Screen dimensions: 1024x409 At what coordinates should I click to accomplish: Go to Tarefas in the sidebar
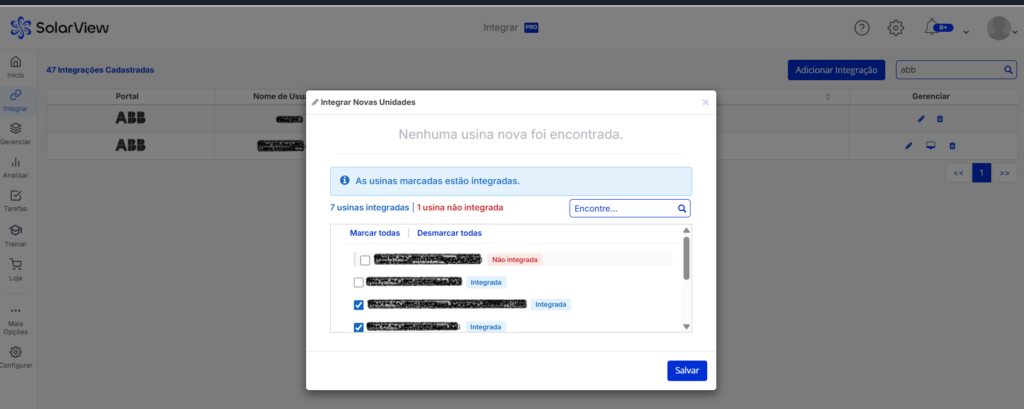[x=15, y=197]
